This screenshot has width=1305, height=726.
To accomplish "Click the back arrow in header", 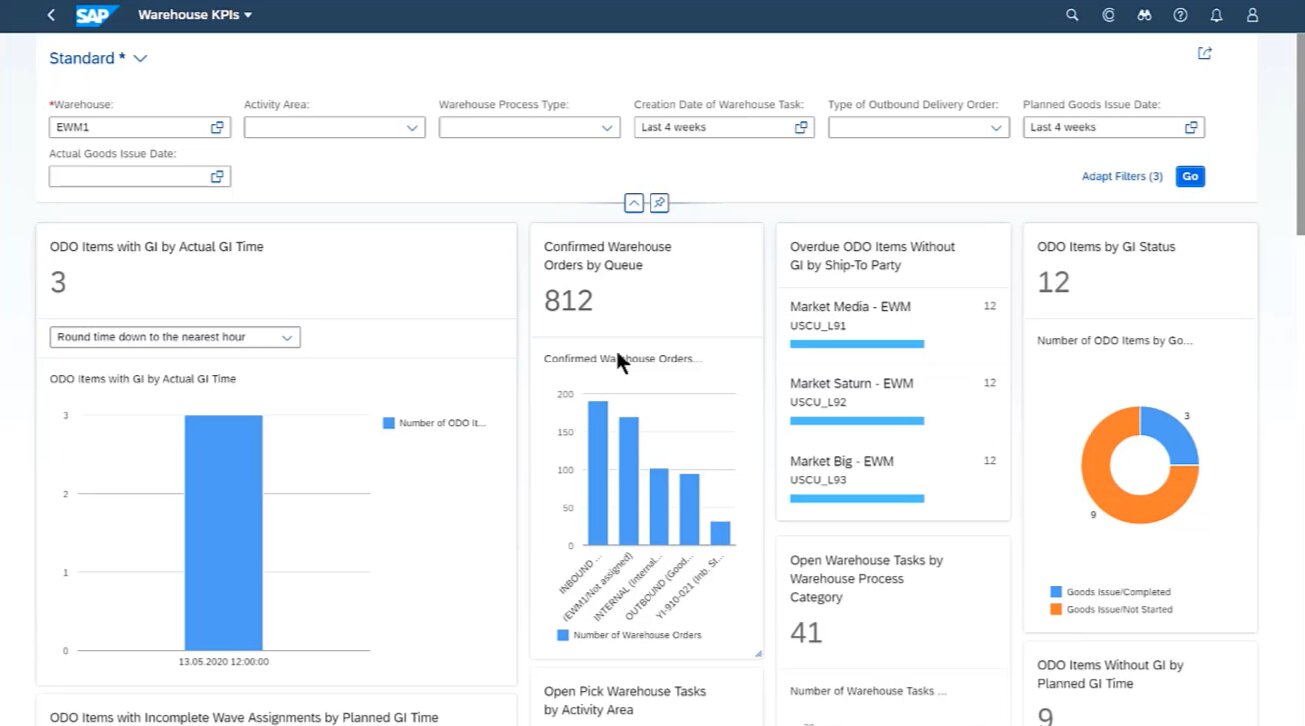I will pyautogui.click(x=51, y=15).
